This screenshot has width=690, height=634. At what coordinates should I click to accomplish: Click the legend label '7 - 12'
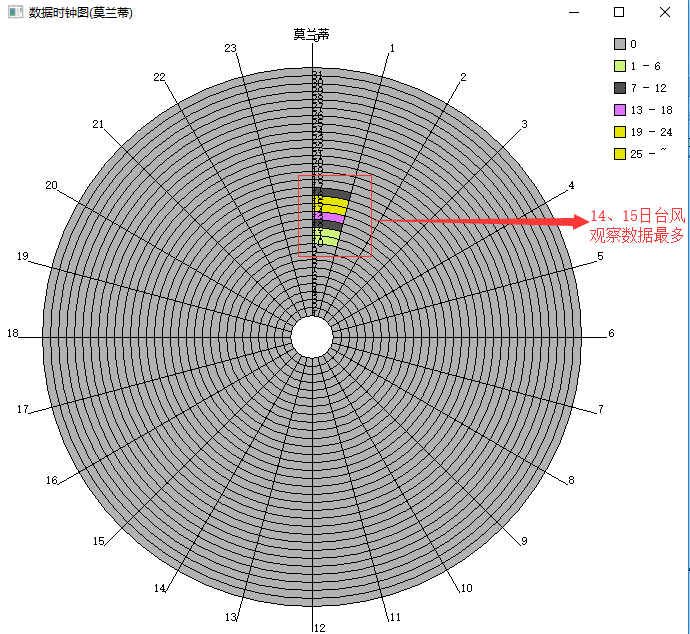point(648,88)
